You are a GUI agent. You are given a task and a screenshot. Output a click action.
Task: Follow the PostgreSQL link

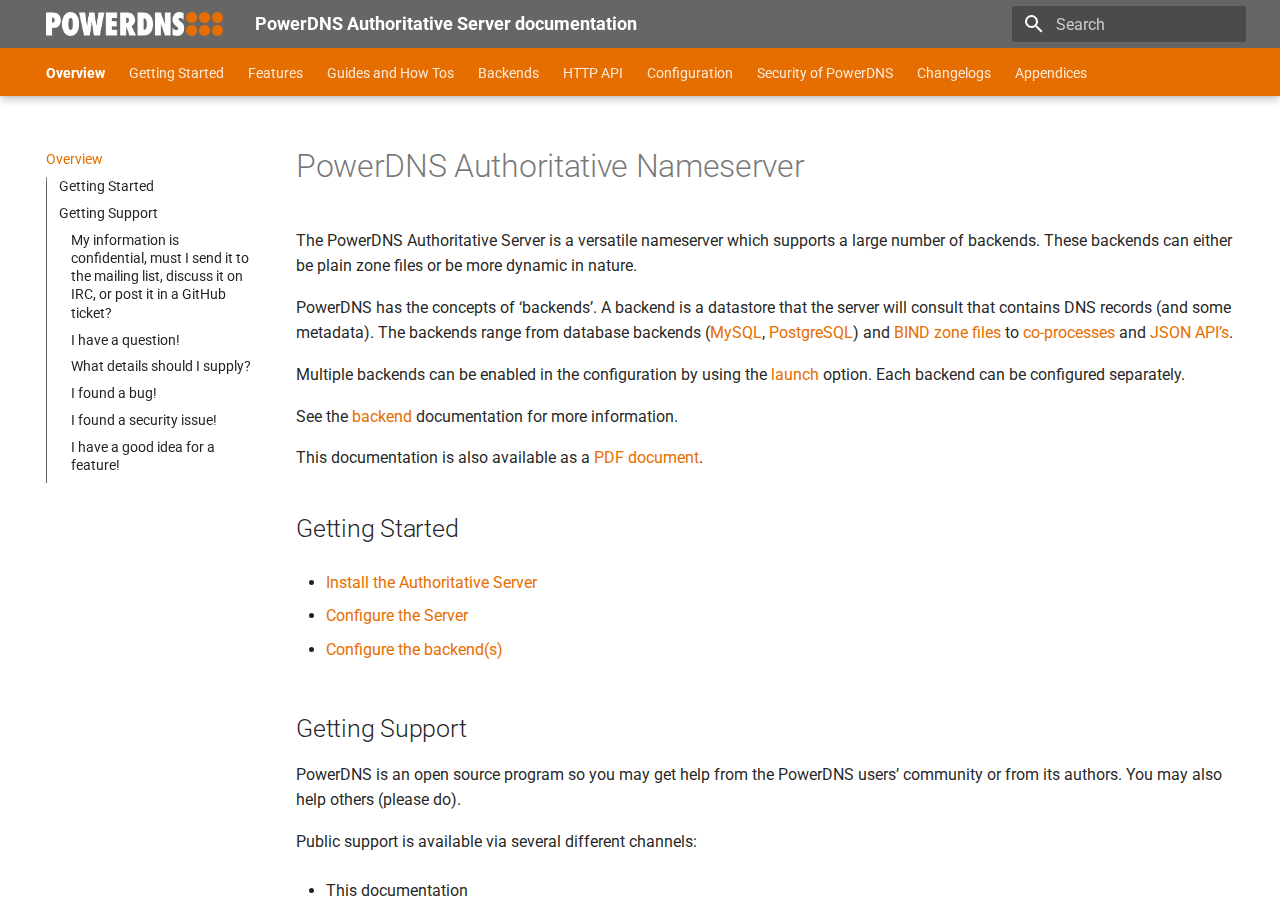pos(811,332)
